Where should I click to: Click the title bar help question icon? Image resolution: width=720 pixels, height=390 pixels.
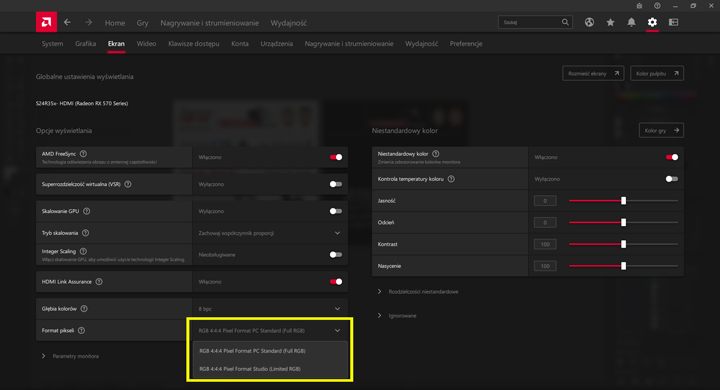(657, 6)
